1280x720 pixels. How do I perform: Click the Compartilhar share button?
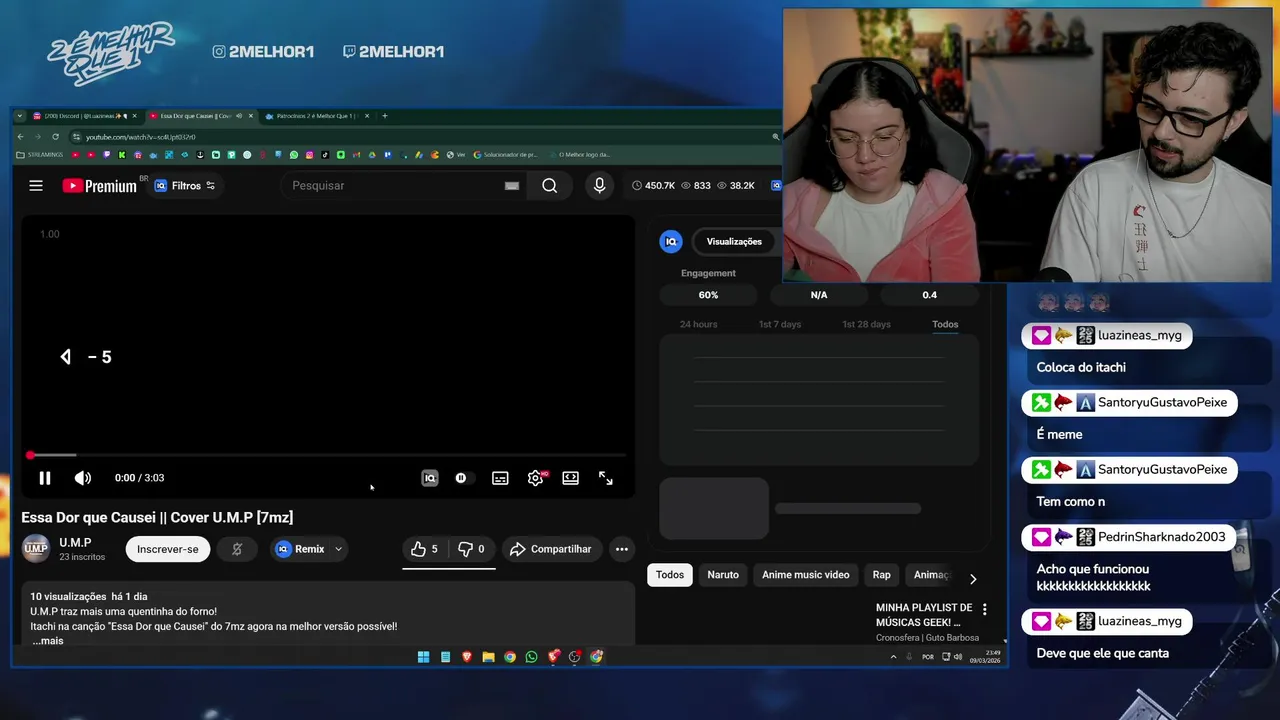click(x=551, y=549)
